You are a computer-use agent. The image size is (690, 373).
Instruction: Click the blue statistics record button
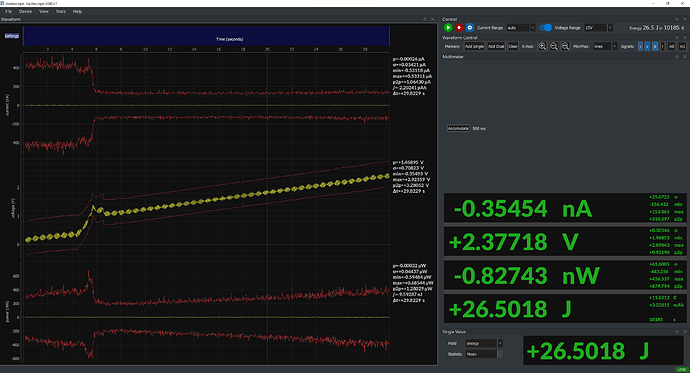pyautogui.click(x=470, y=27)
